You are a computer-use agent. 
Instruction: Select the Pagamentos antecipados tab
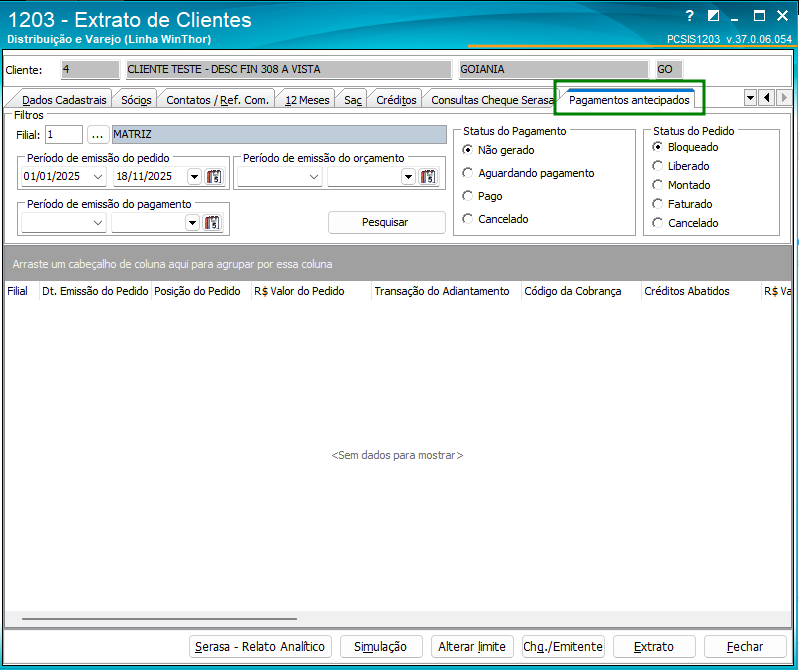629,100
